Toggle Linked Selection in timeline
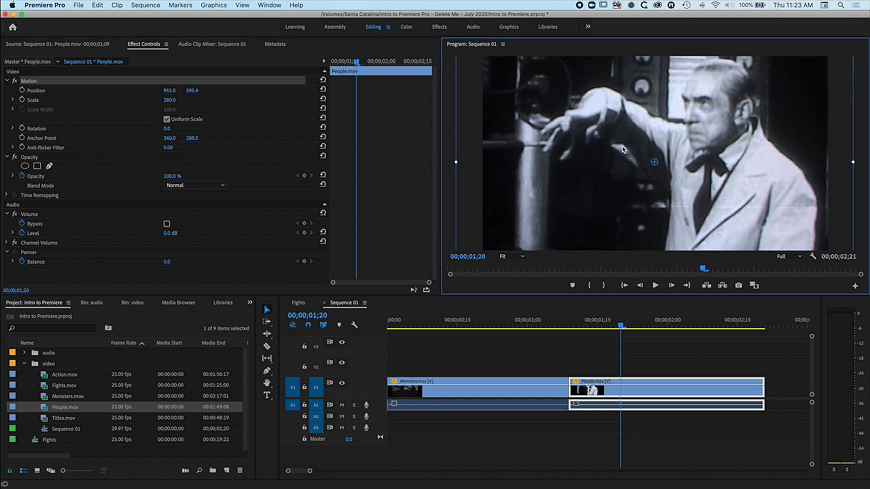This screenshot has width=870, height=489. (323, 325)
